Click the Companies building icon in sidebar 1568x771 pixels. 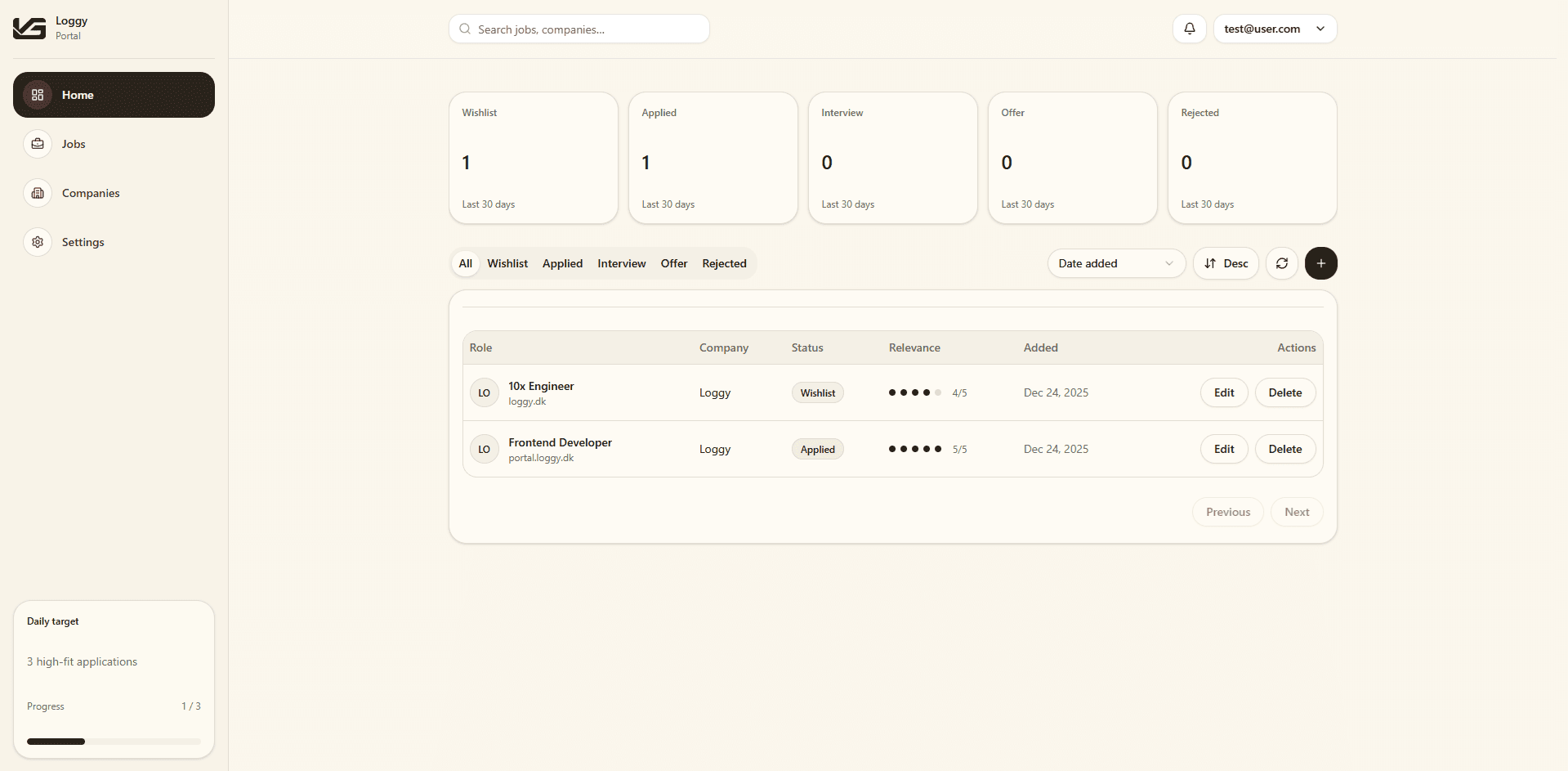pos(38,193)
